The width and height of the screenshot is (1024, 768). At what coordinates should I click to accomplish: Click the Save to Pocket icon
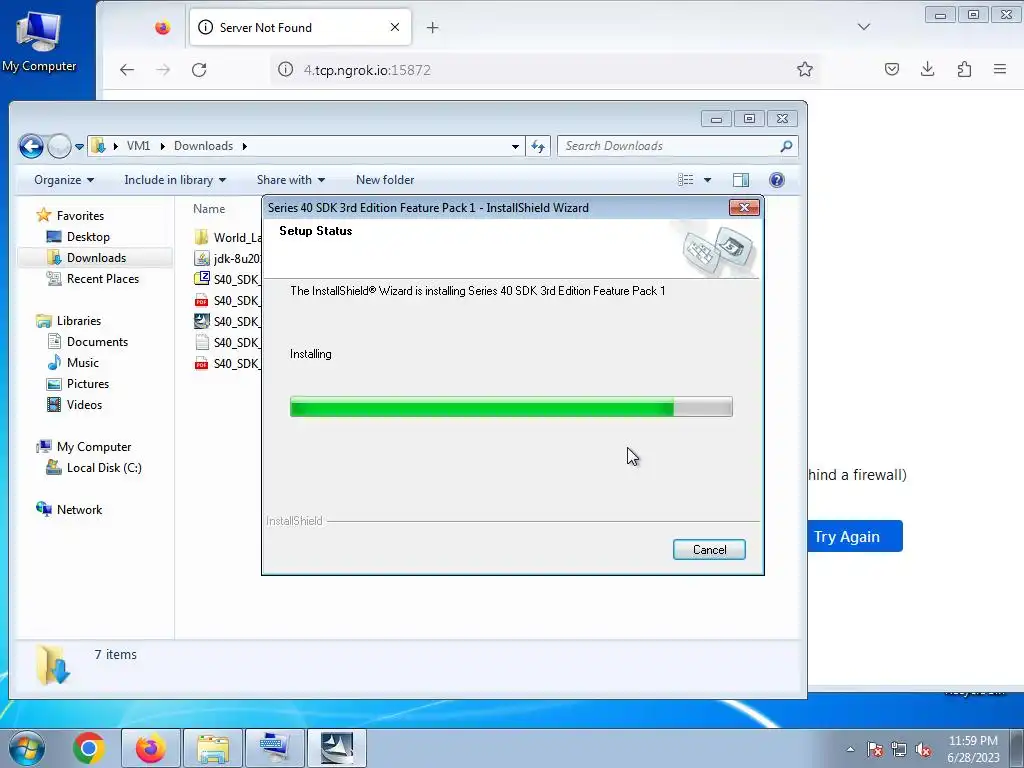point(891,69)
